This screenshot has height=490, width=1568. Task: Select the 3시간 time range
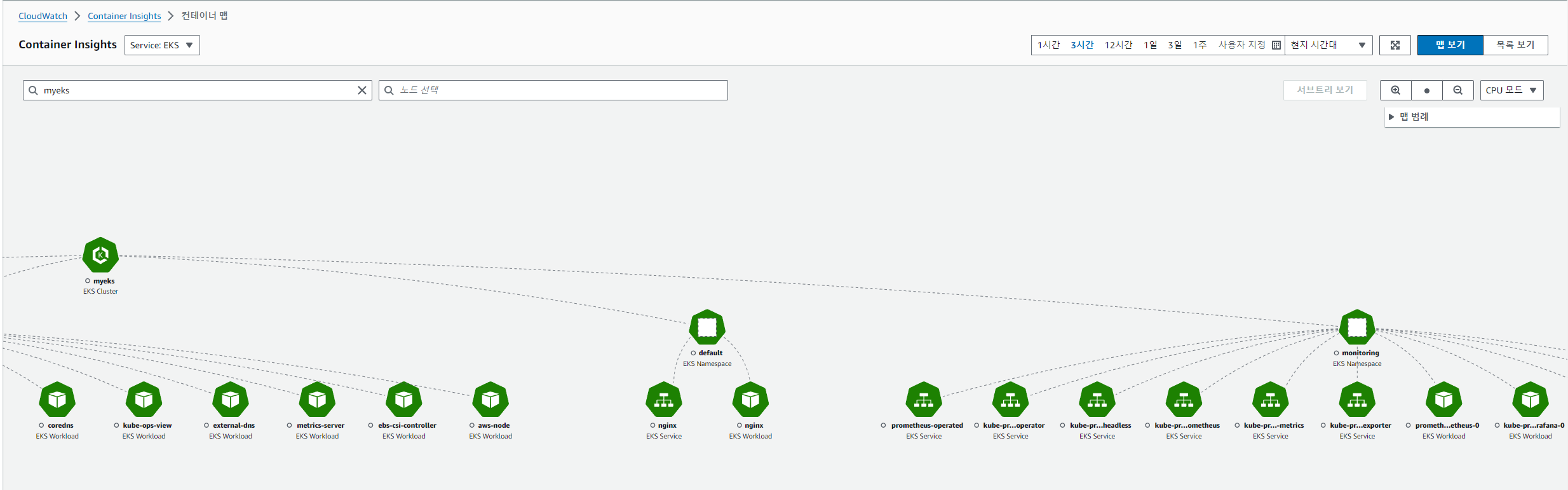coord(1082,45)
